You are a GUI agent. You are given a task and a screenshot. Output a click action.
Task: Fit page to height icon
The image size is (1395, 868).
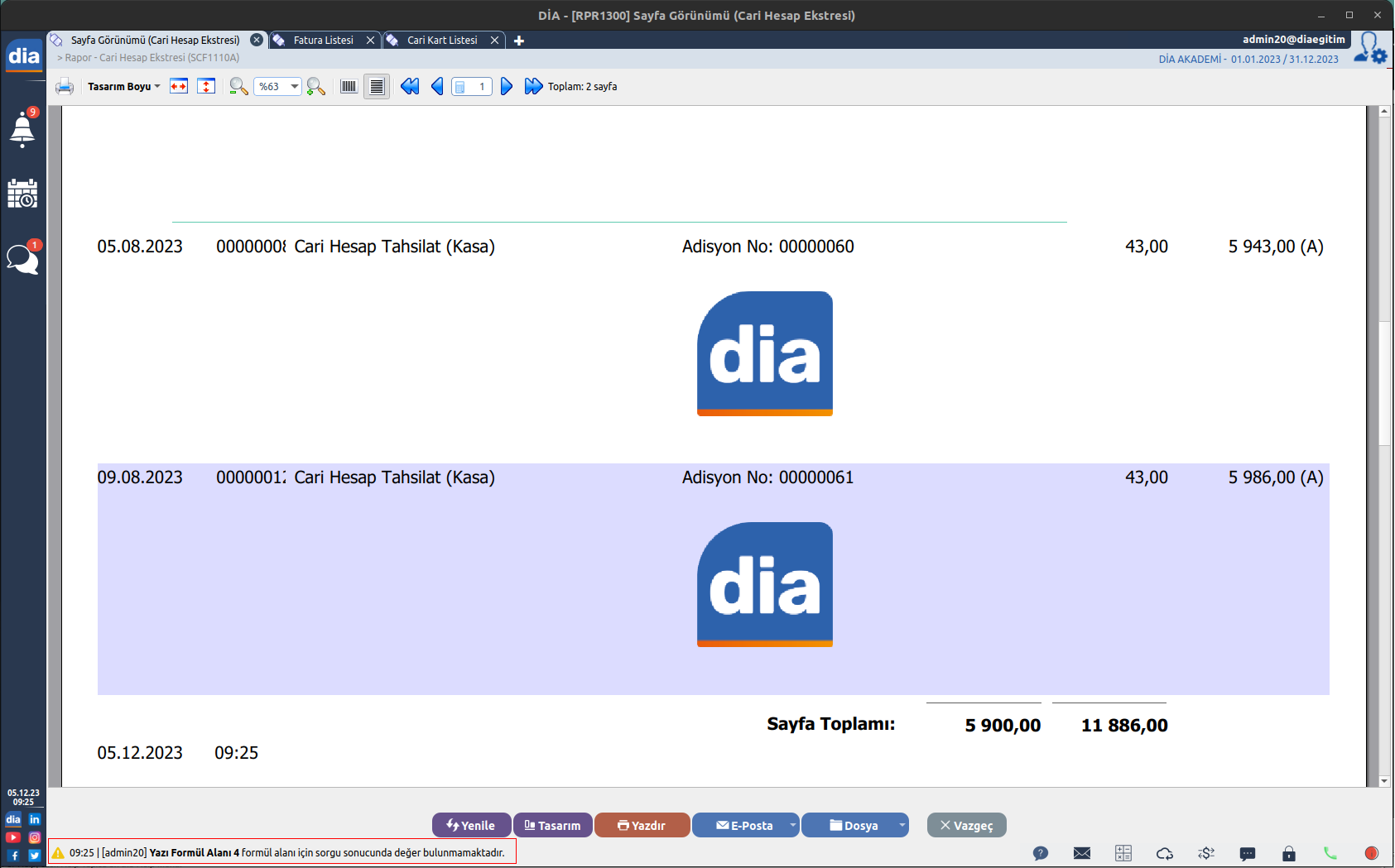point(206,87)
